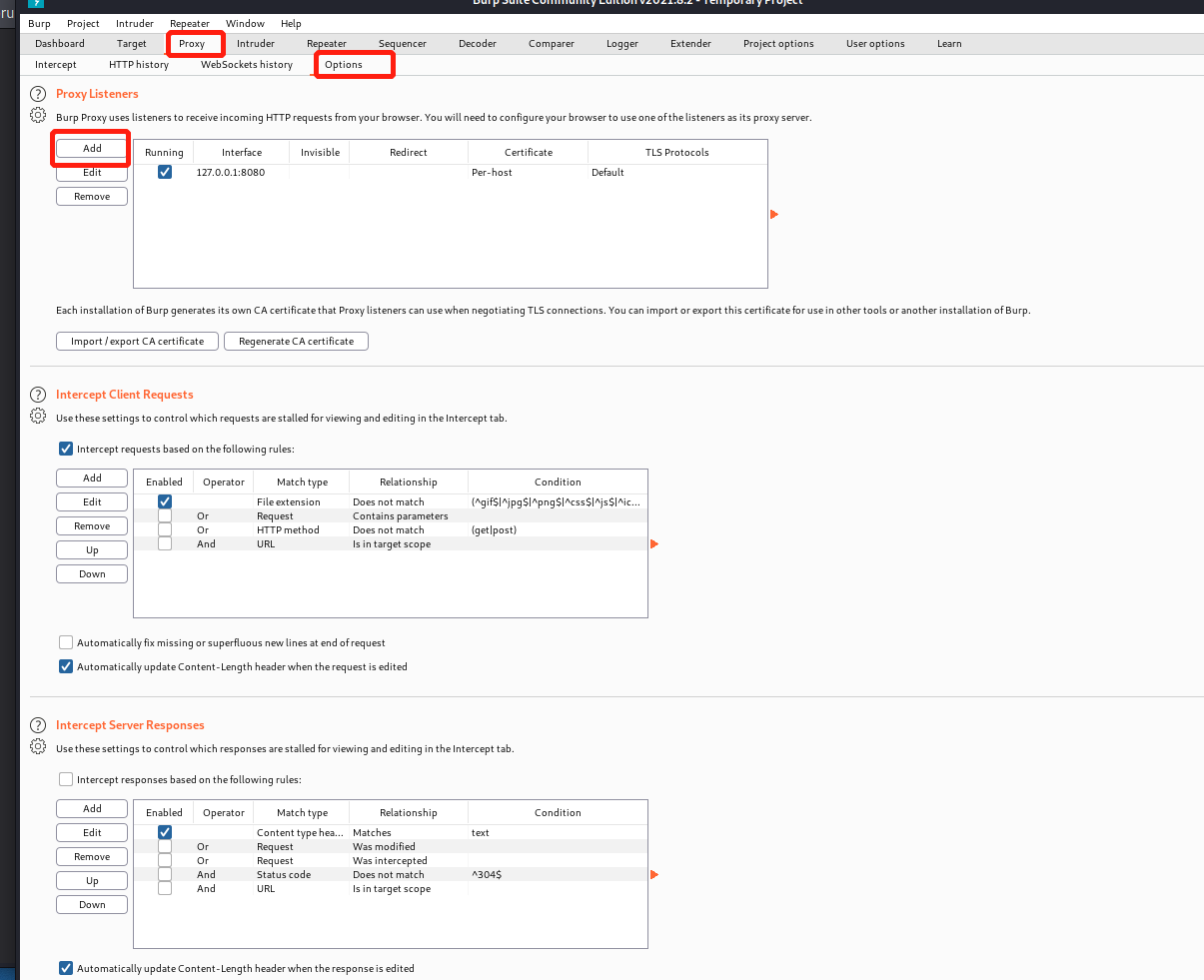This screenshot has width=1204, height=980.
Task: Enable HTTP method request rule checkbox
Action: (165, 529)
